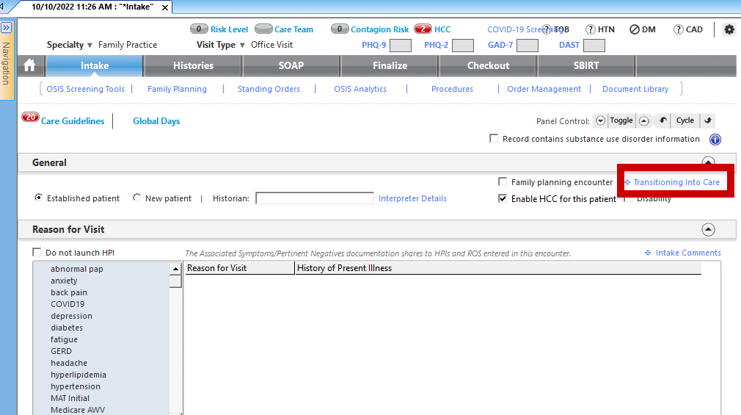The height and width of the screenshot is (415, 741).
Task: Select abnormal pap in the reason list
Action: tap(77, 269)
